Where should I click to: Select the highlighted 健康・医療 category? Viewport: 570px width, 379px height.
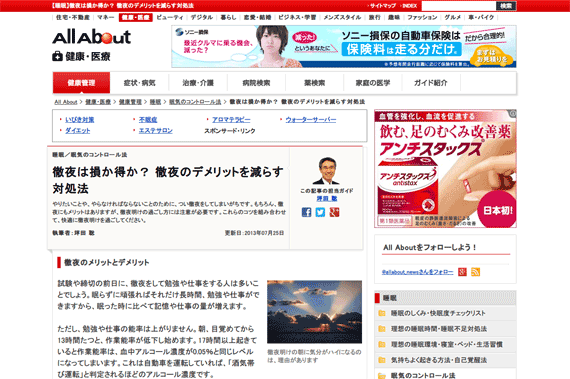pos(135,17)
